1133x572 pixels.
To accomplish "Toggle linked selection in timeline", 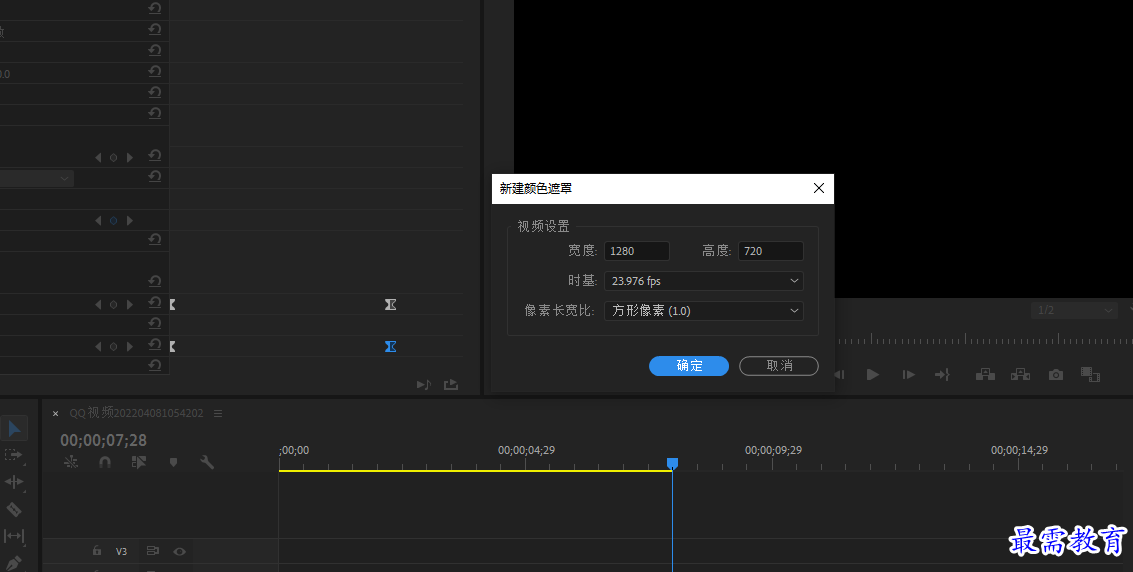I will (139, 462).
